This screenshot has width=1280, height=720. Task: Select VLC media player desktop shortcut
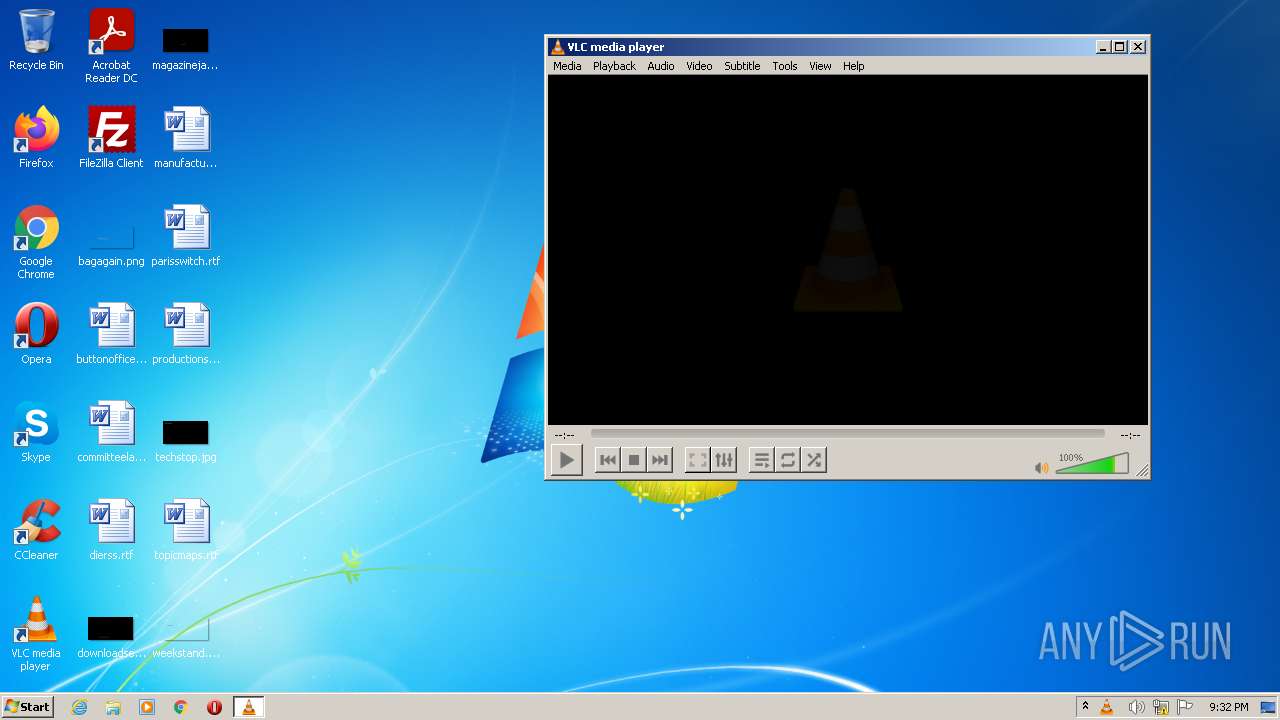[x=36, y=634]
